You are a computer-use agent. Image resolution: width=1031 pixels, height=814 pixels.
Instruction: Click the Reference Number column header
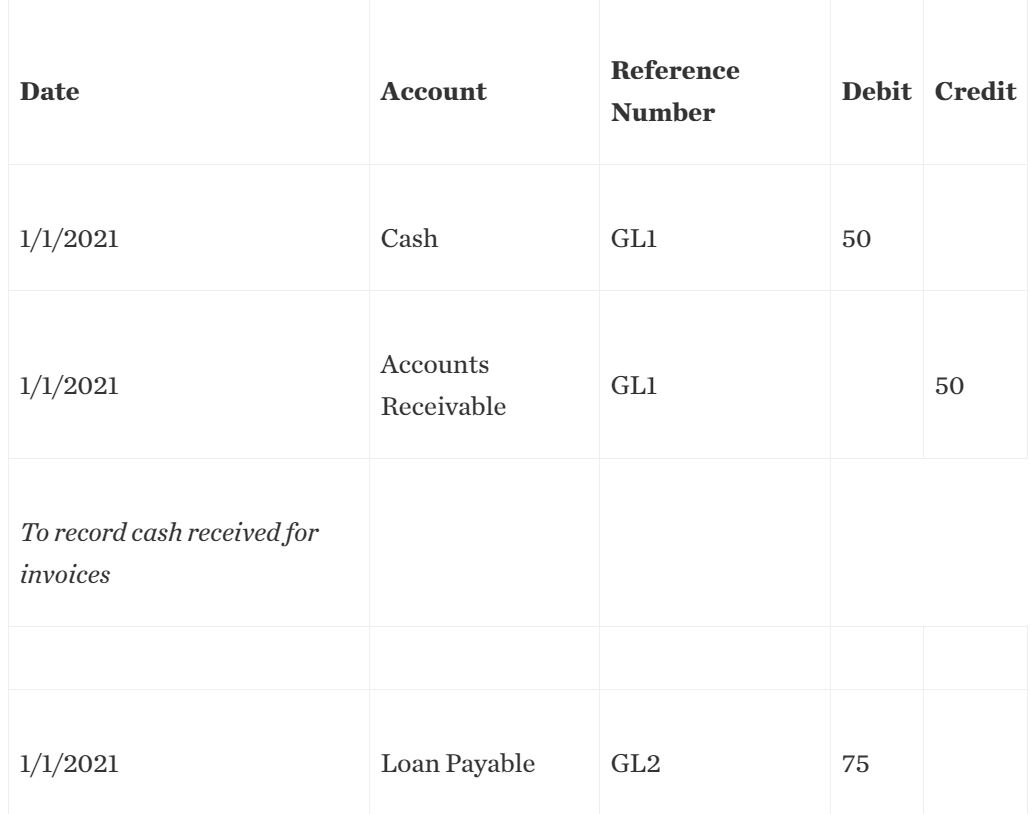[675, 92]
